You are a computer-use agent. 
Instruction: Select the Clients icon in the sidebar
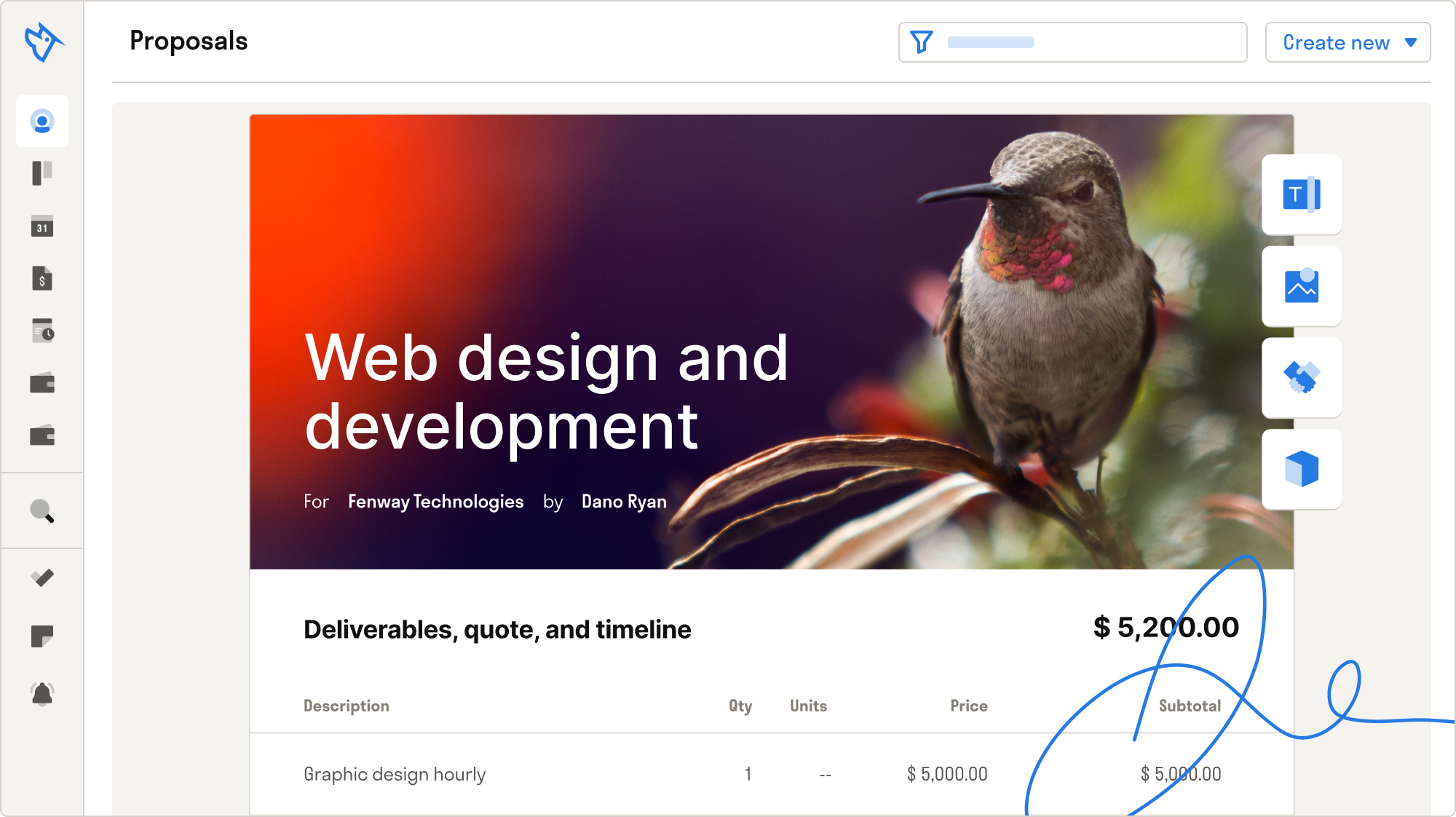point(41,122)
